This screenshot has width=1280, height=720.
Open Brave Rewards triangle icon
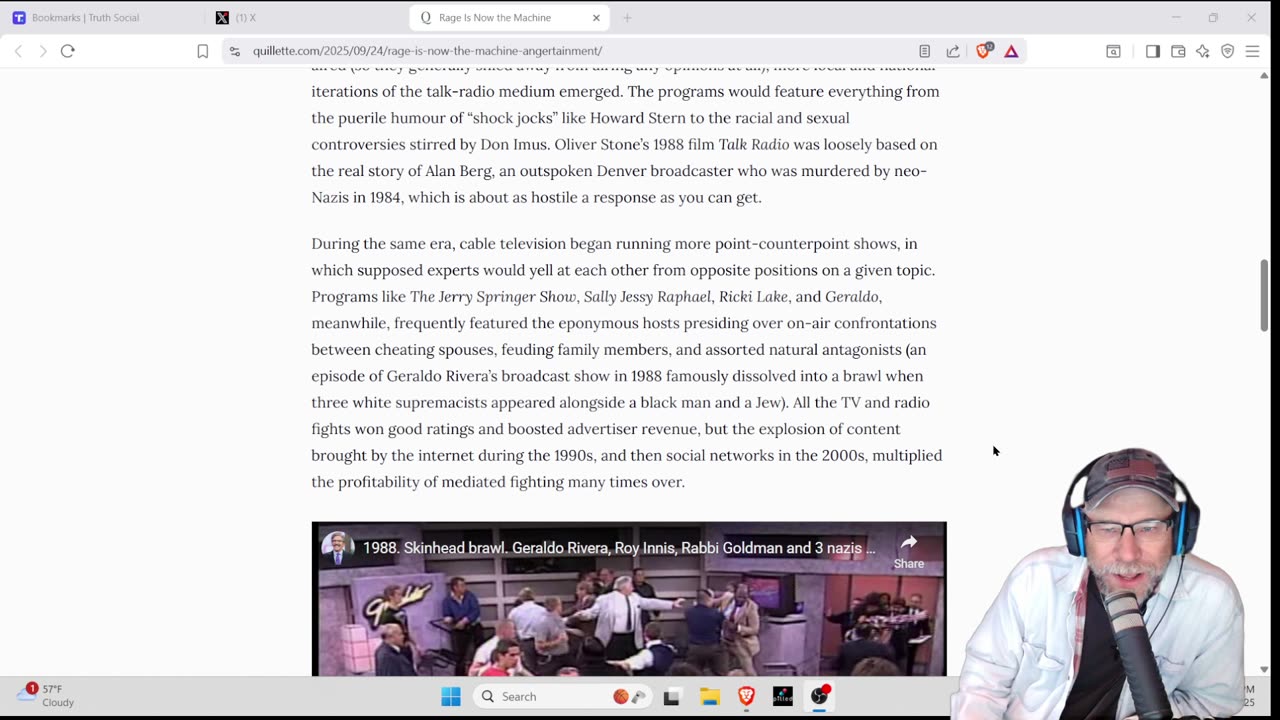[1011, 51]
